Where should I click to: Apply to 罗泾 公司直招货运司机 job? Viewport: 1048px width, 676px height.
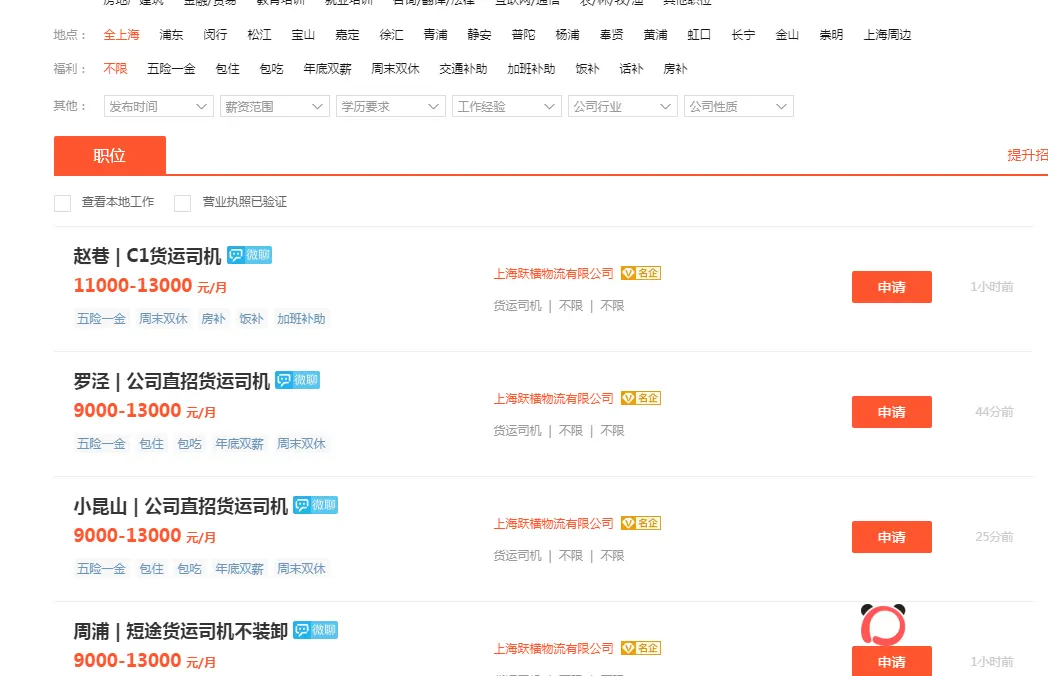[x=892, y=412]
